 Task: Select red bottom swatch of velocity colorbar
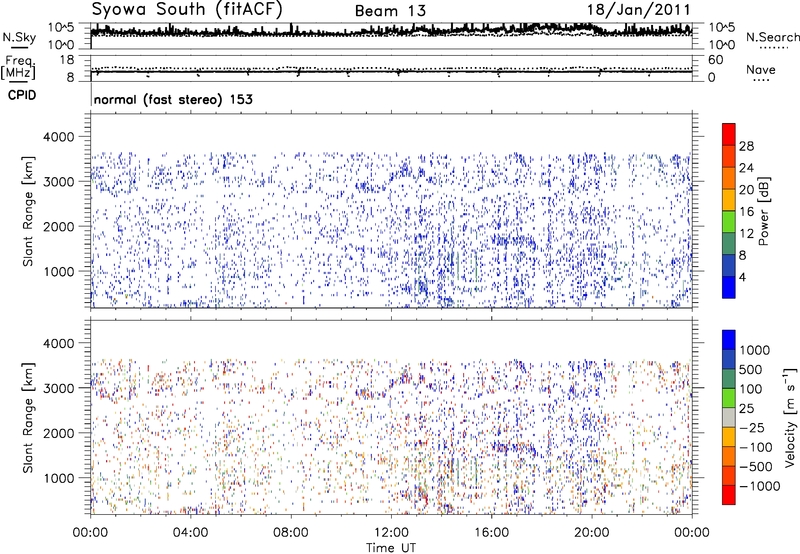coord(729,495)
